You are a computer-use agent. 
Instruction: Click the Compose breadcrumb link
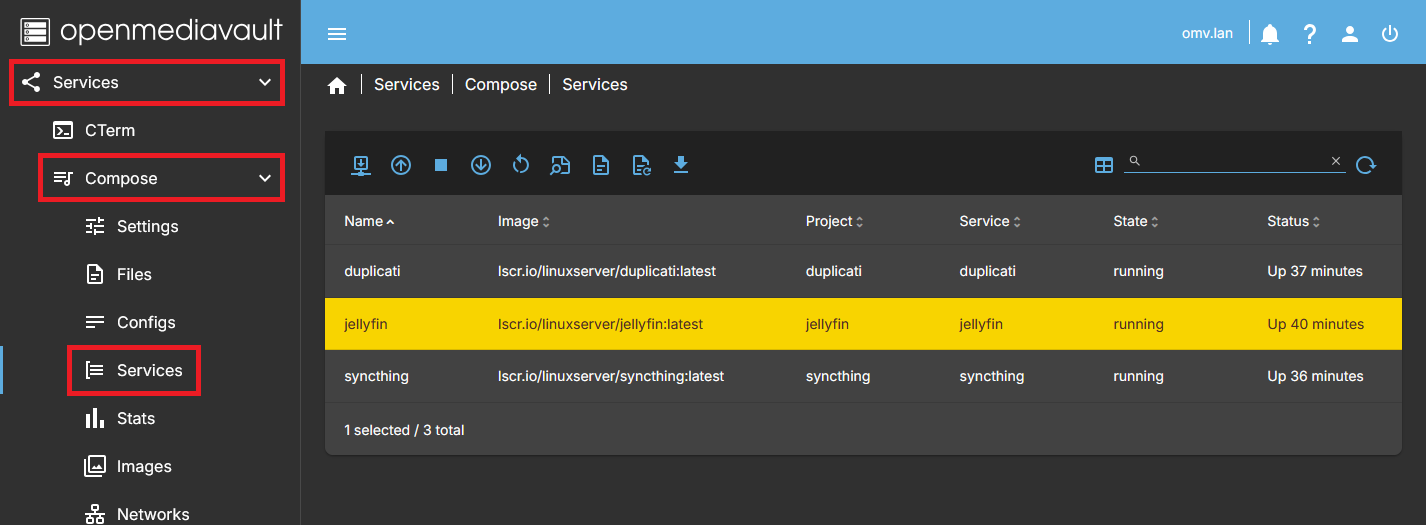[501, 85]
